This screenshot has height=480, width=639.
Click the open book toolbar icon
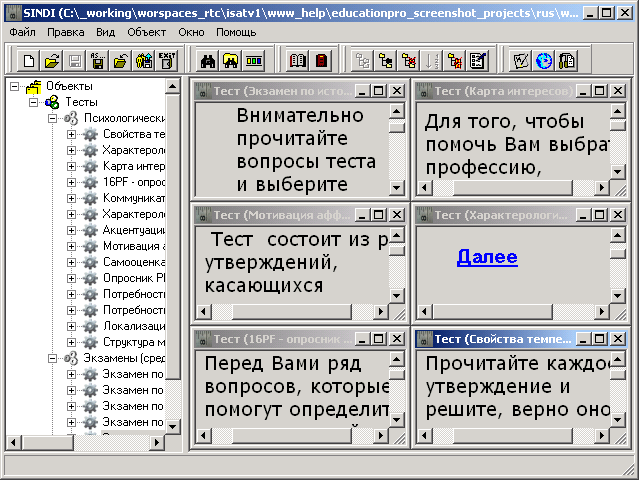[x=298, y=61]
